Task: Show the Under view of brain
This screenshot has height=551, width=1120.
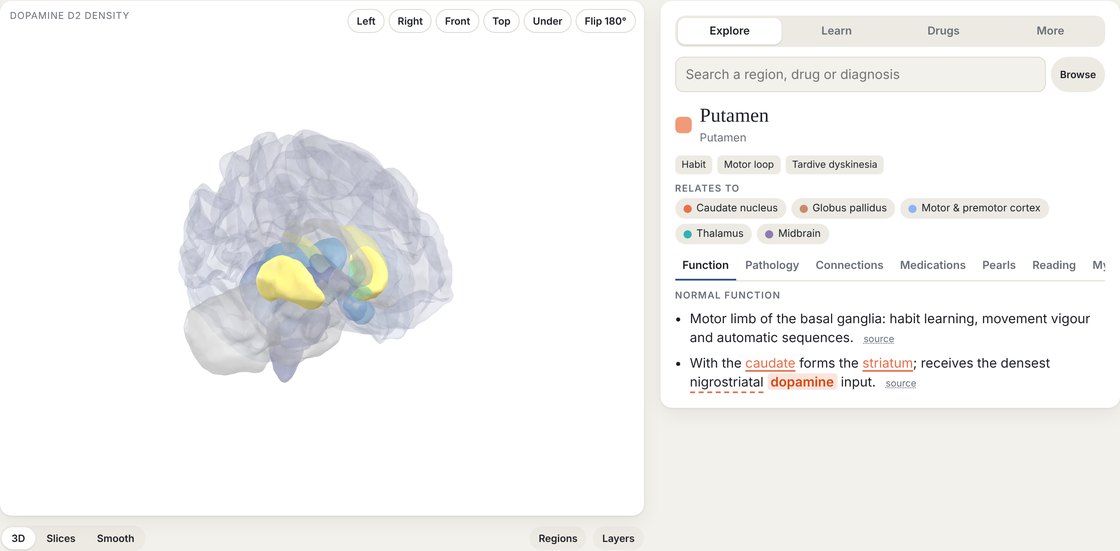Action: [547, 21]
